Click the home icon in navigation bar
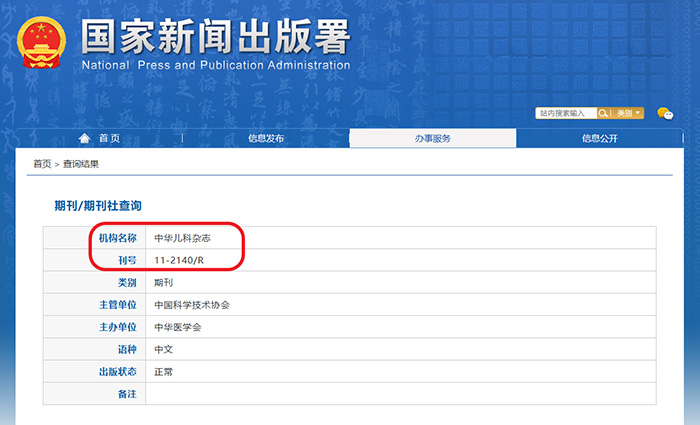Image resolution: width=700 pixels, height=425 pixels. 85,139
